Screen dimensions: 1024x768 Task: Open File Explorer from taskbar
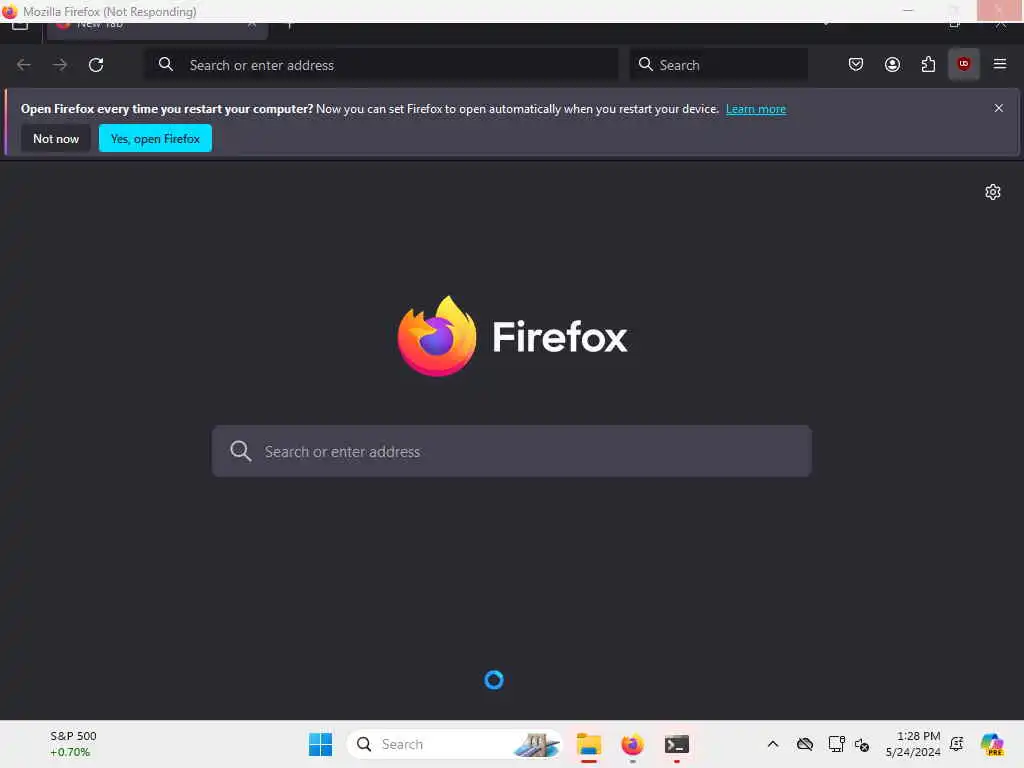point(588,744)
